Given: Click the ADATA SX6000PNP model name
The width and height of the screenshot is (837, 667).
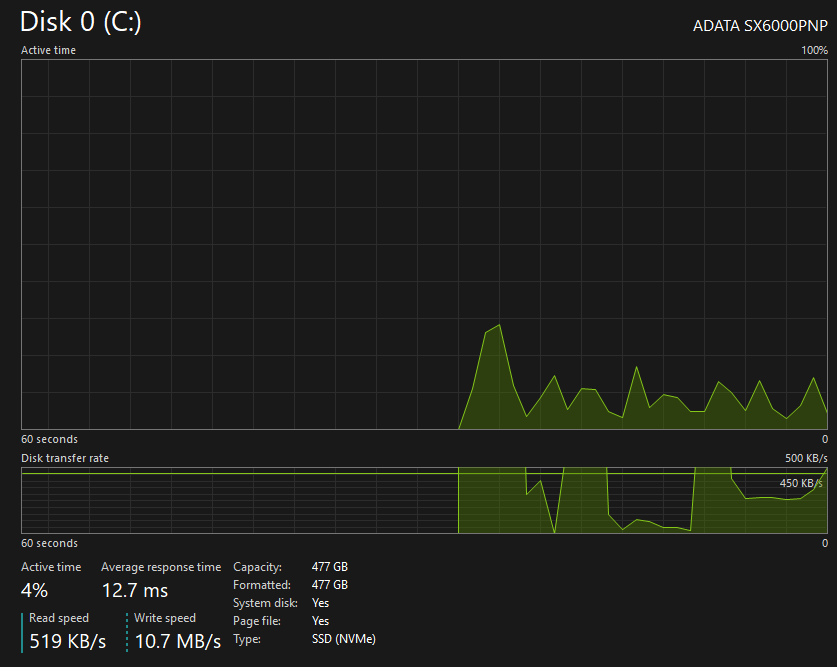Looking at the screenshot, I should point(760,26).
